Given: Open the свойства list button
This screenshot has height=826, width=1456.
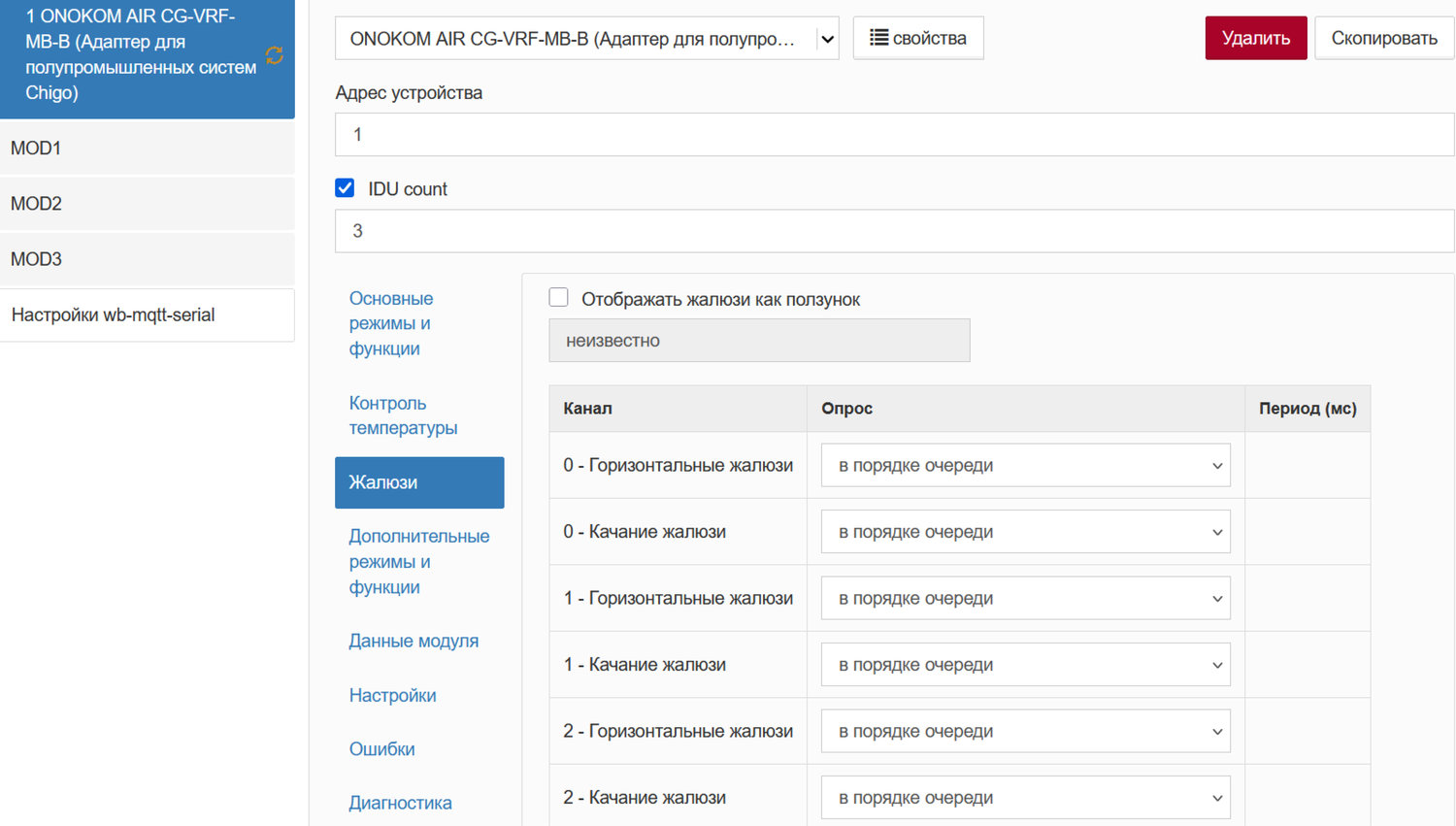Looking at the screenshot, I should point(917,38).
